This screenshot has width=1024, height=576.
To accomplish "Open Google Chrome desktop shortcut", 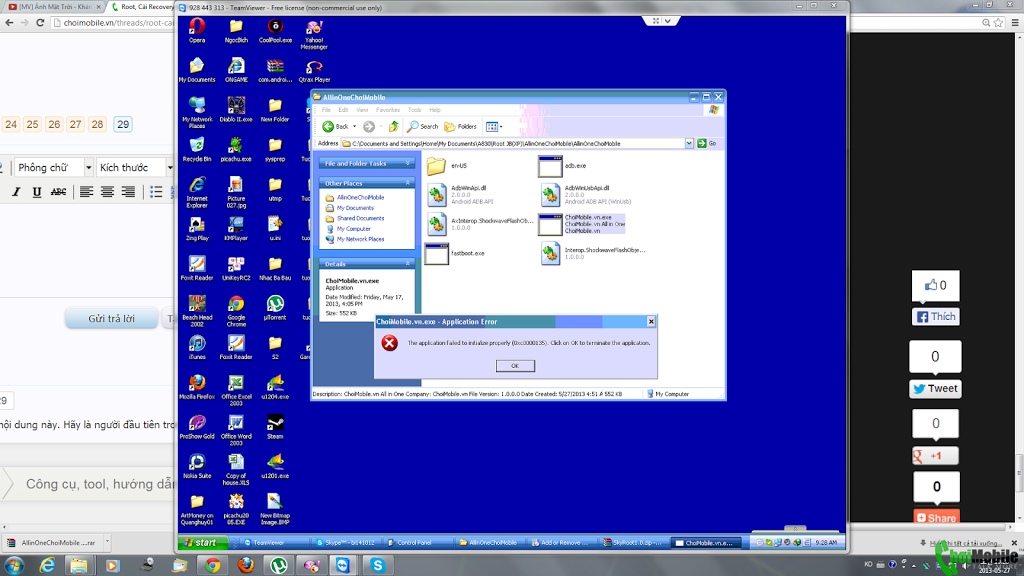I will pos(236,311).
